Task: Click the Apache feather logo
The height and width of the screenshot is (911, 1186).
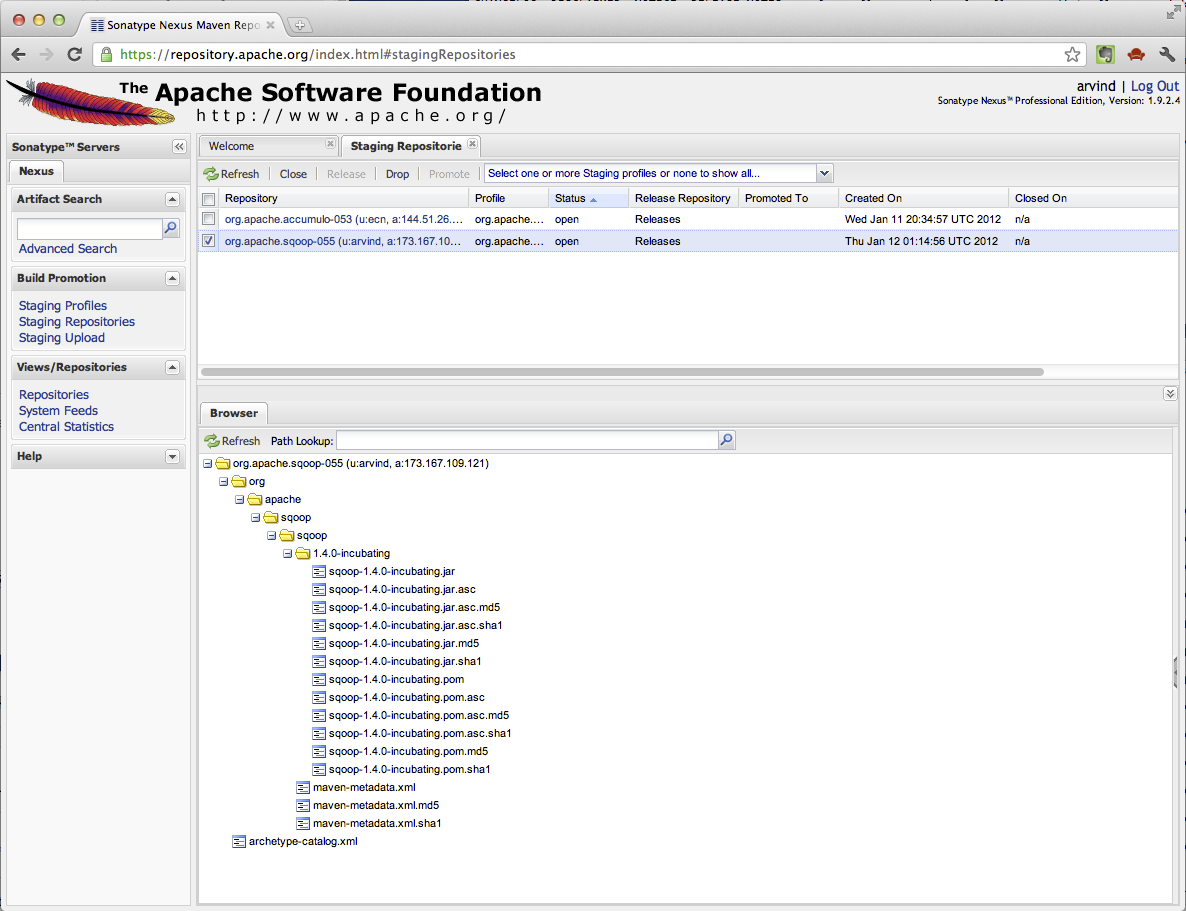Action: (90, 101)
